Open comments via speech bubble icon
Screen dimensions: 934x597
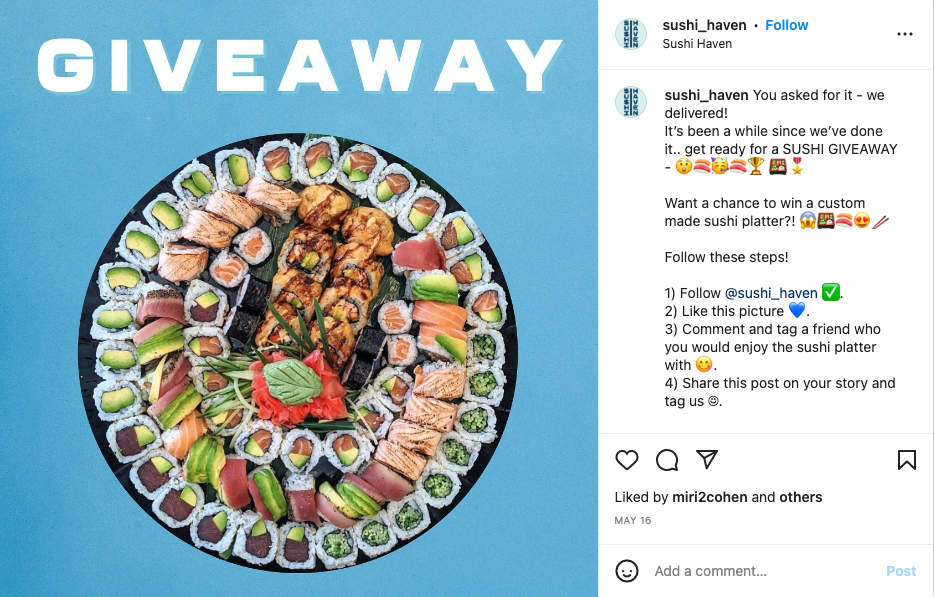coord(667,460)
